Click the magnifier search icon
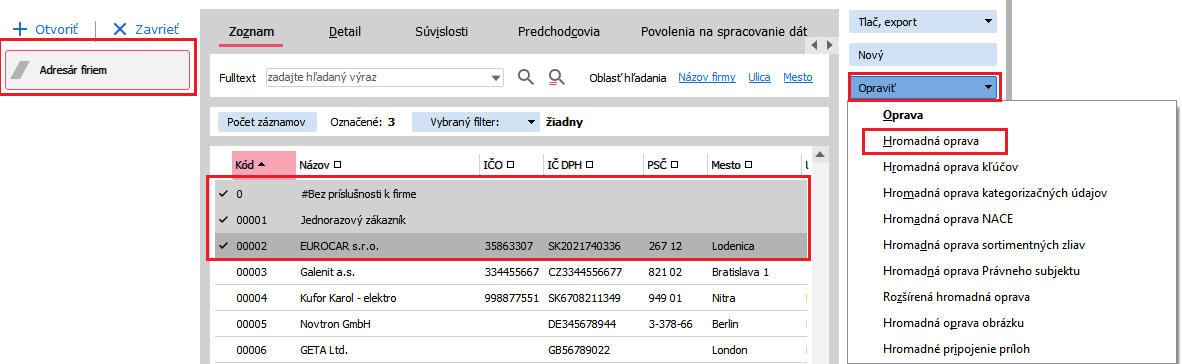 click(x=525, y=77)
